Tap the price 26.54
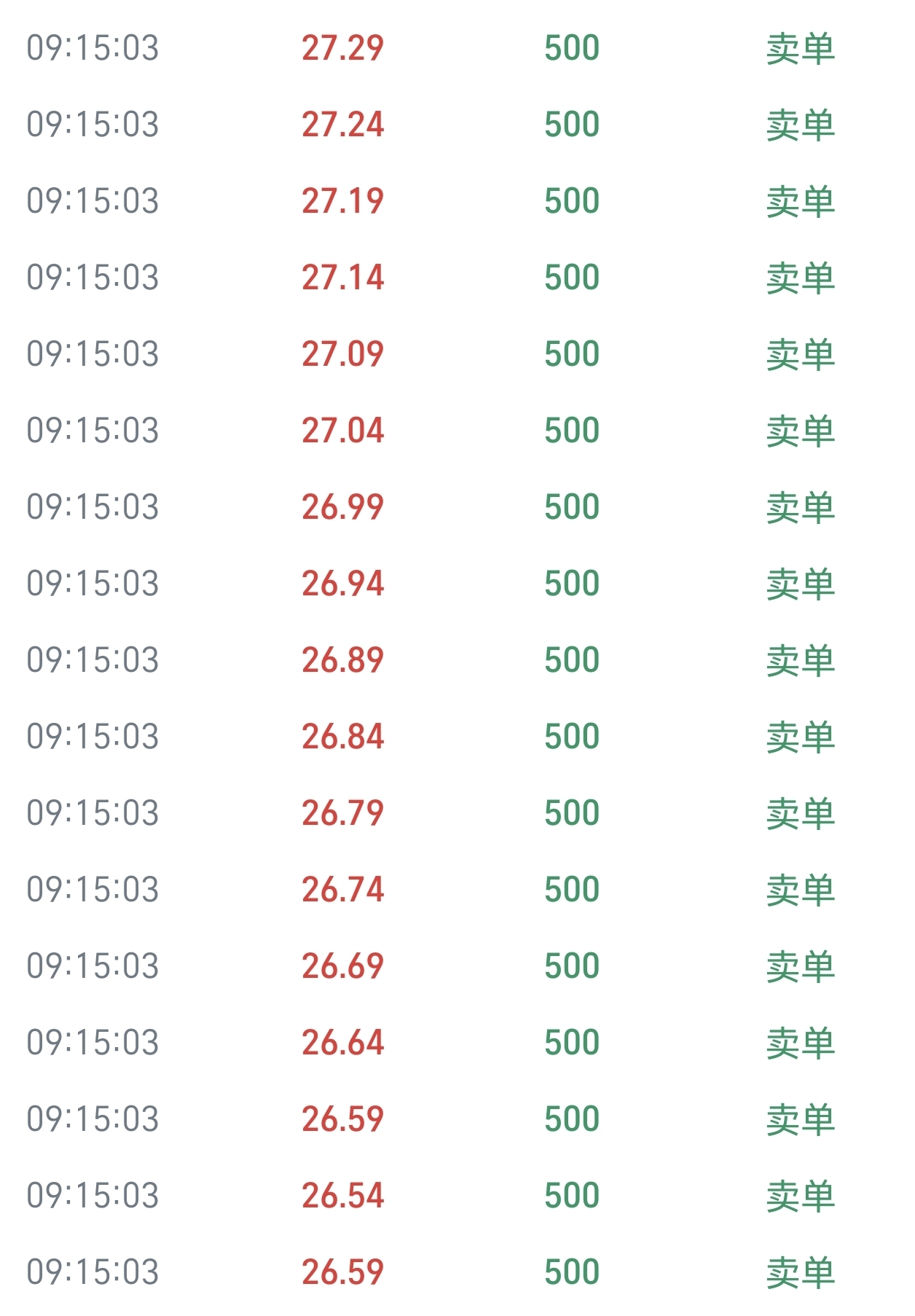915x1316 pixels. [x=342, y=1196]
